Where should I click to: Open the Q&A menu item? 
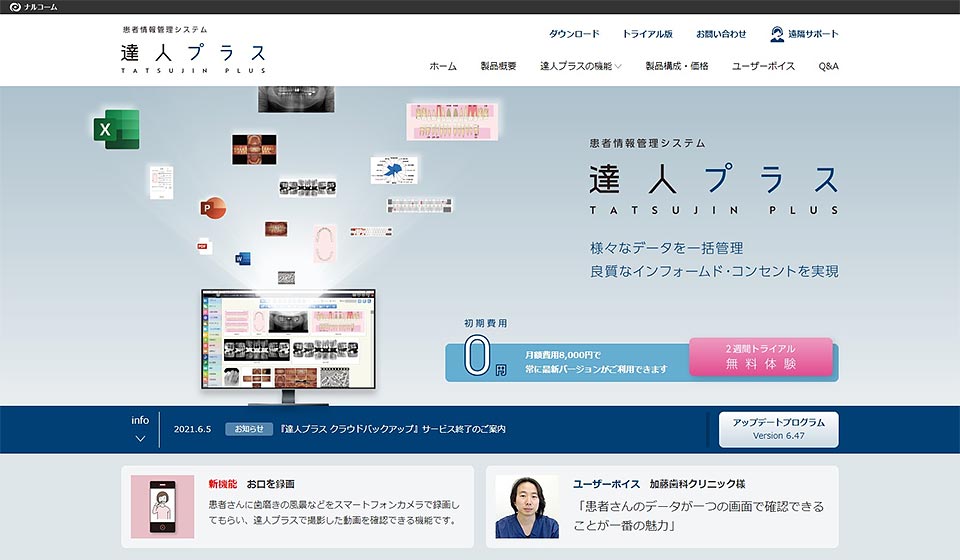coord(828,66)
